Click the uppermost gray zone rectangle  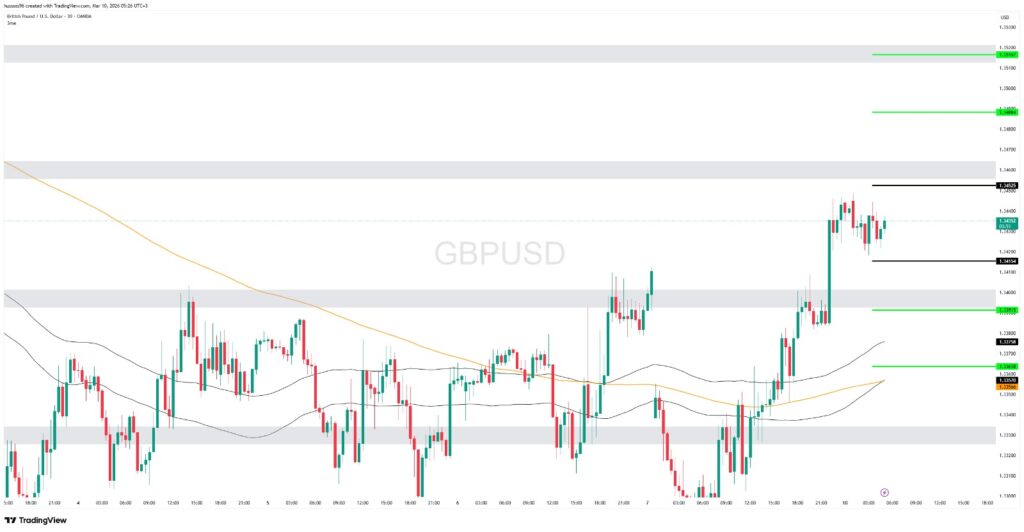click(500, 54)
